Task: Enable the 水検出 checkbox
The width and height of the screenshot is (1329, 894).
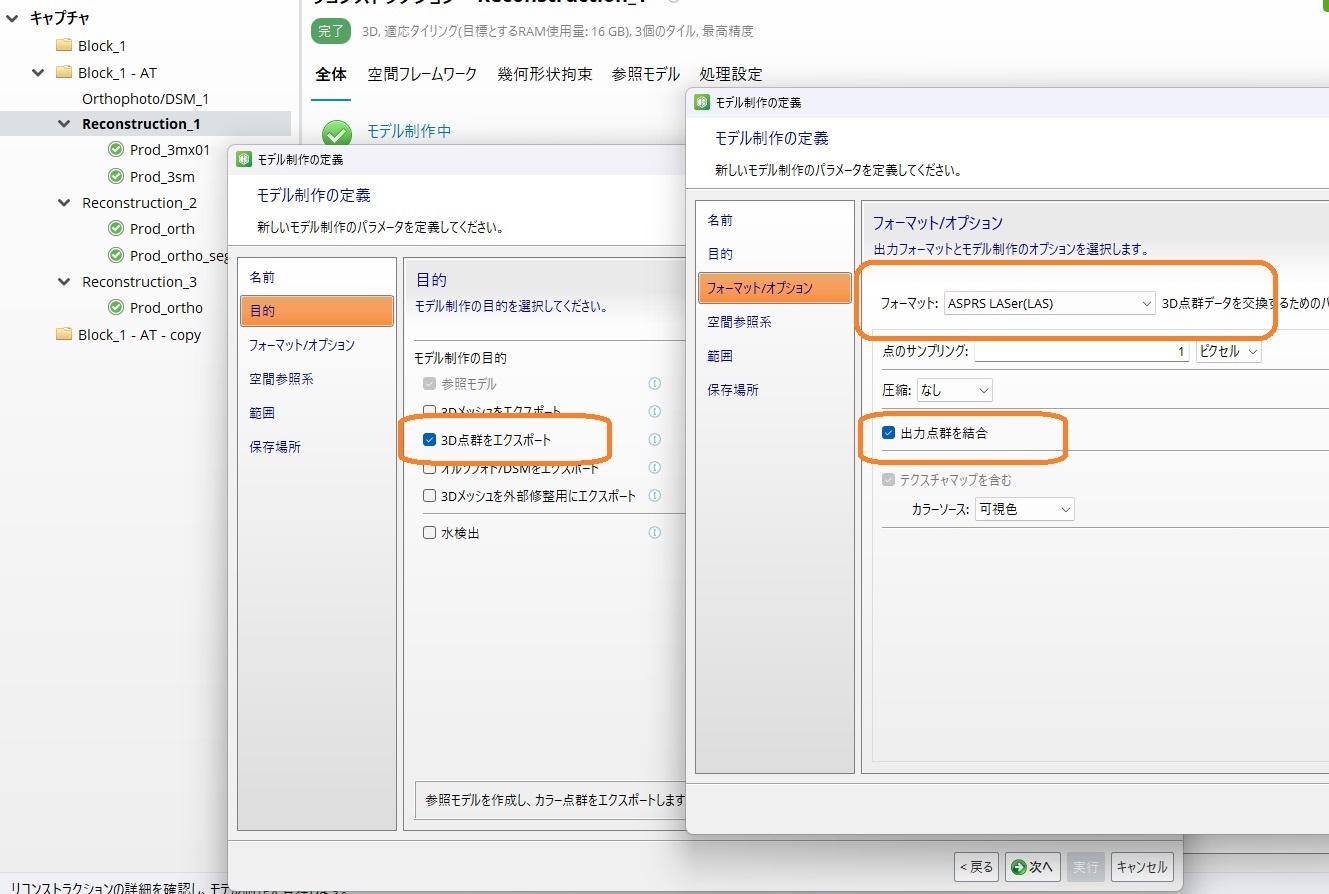Action: click(429, 533)
